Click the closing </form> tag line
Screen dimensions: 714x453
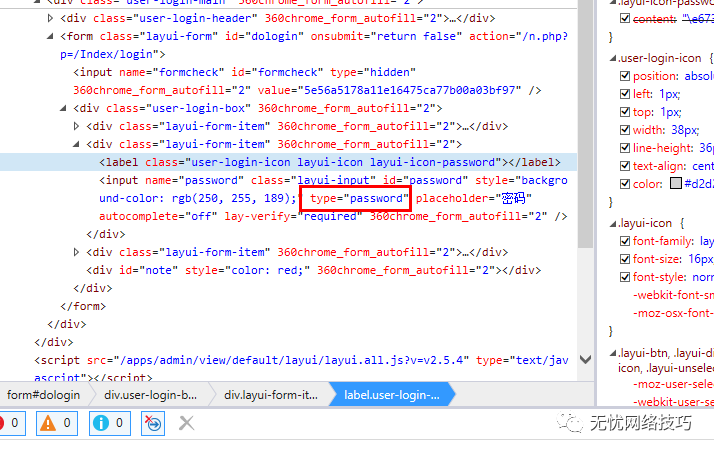pyautogui.click(x=83, y=306)
